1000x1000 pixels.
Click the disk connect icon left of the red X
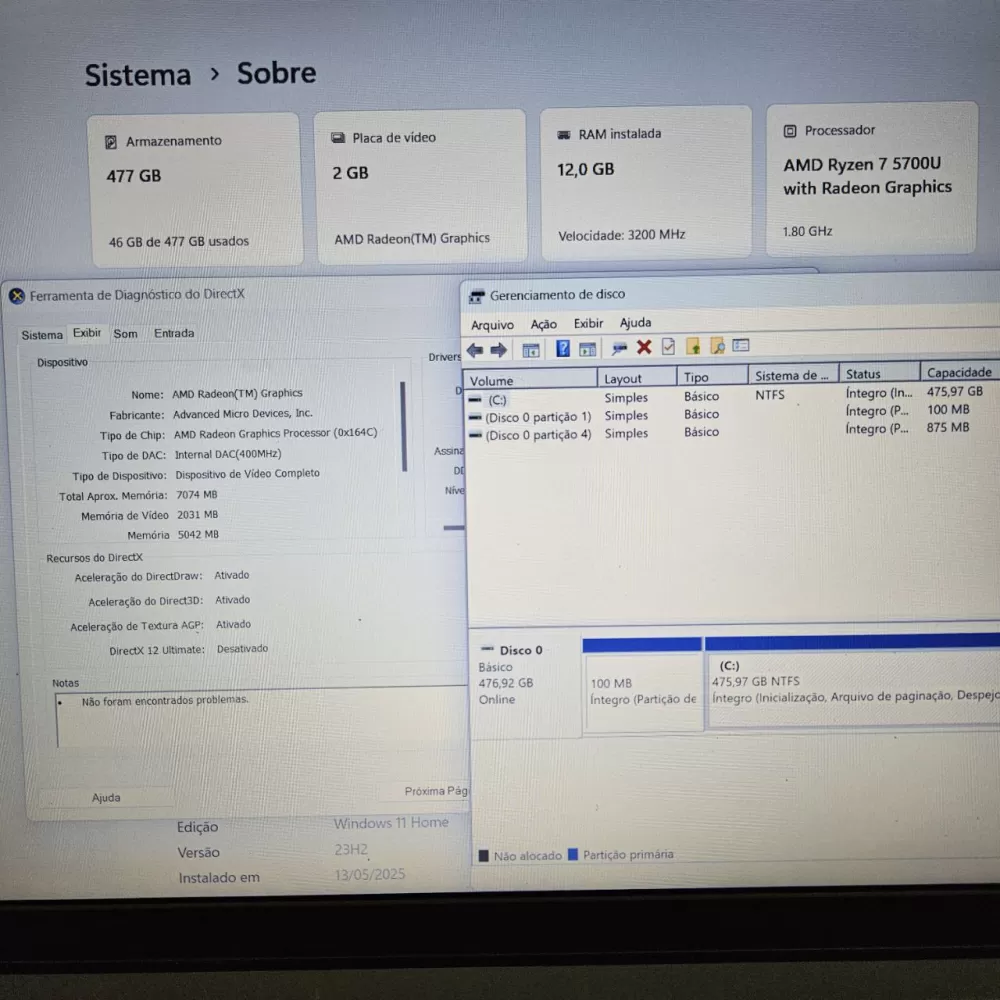coord(619,348)
